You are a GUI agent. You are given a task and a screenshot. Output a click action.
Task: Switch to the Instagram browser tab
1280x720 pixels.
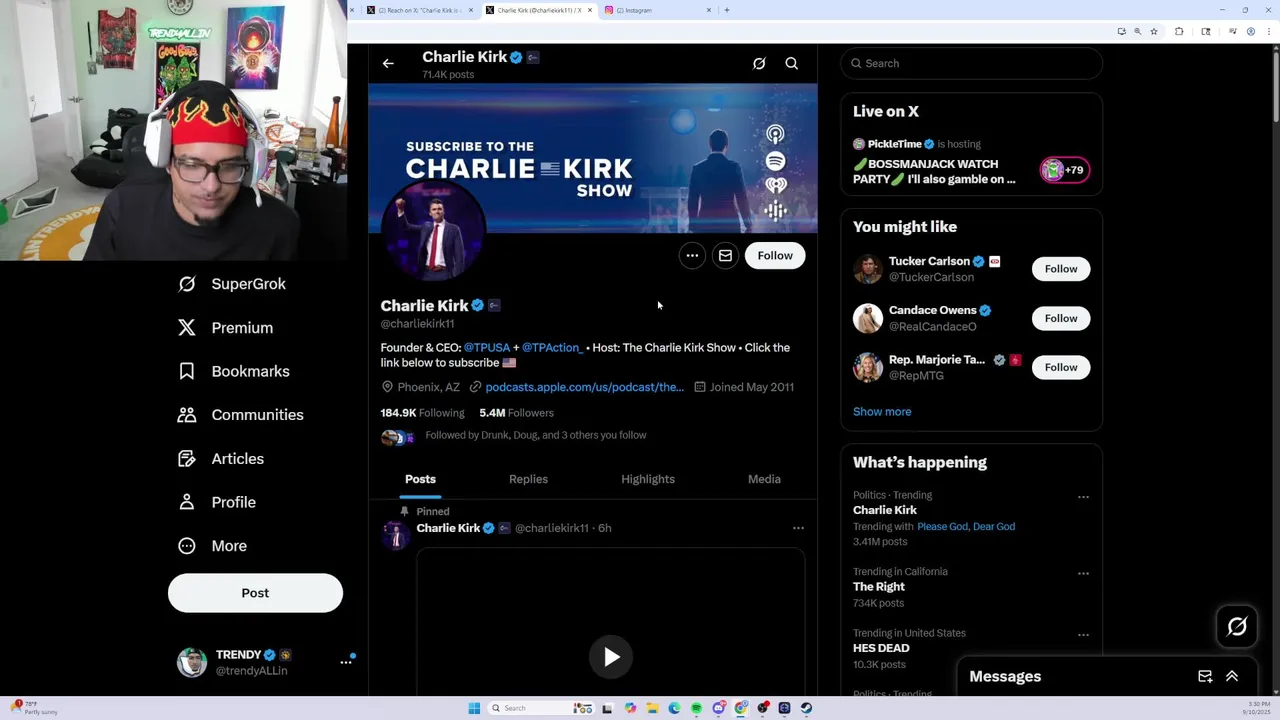click(655, 10)
